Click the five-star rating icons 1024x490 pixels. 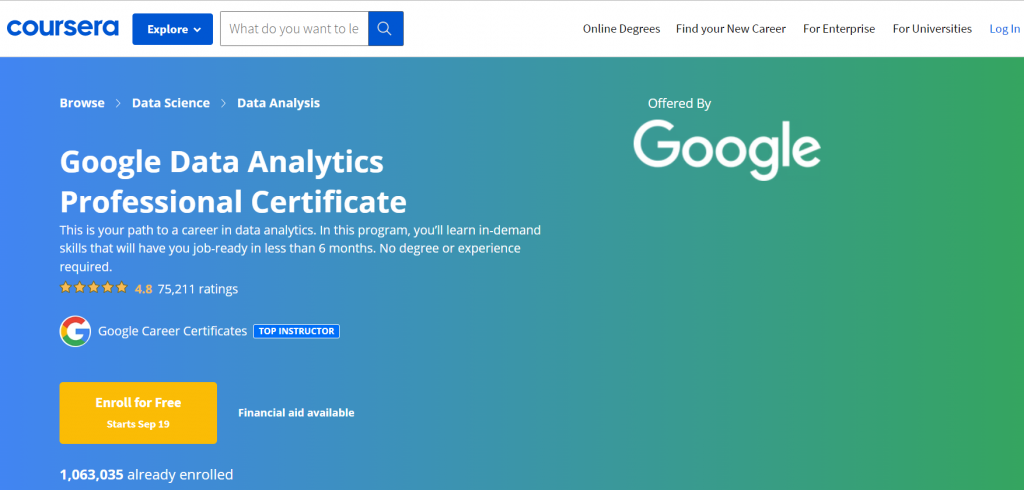coord(93,287)
